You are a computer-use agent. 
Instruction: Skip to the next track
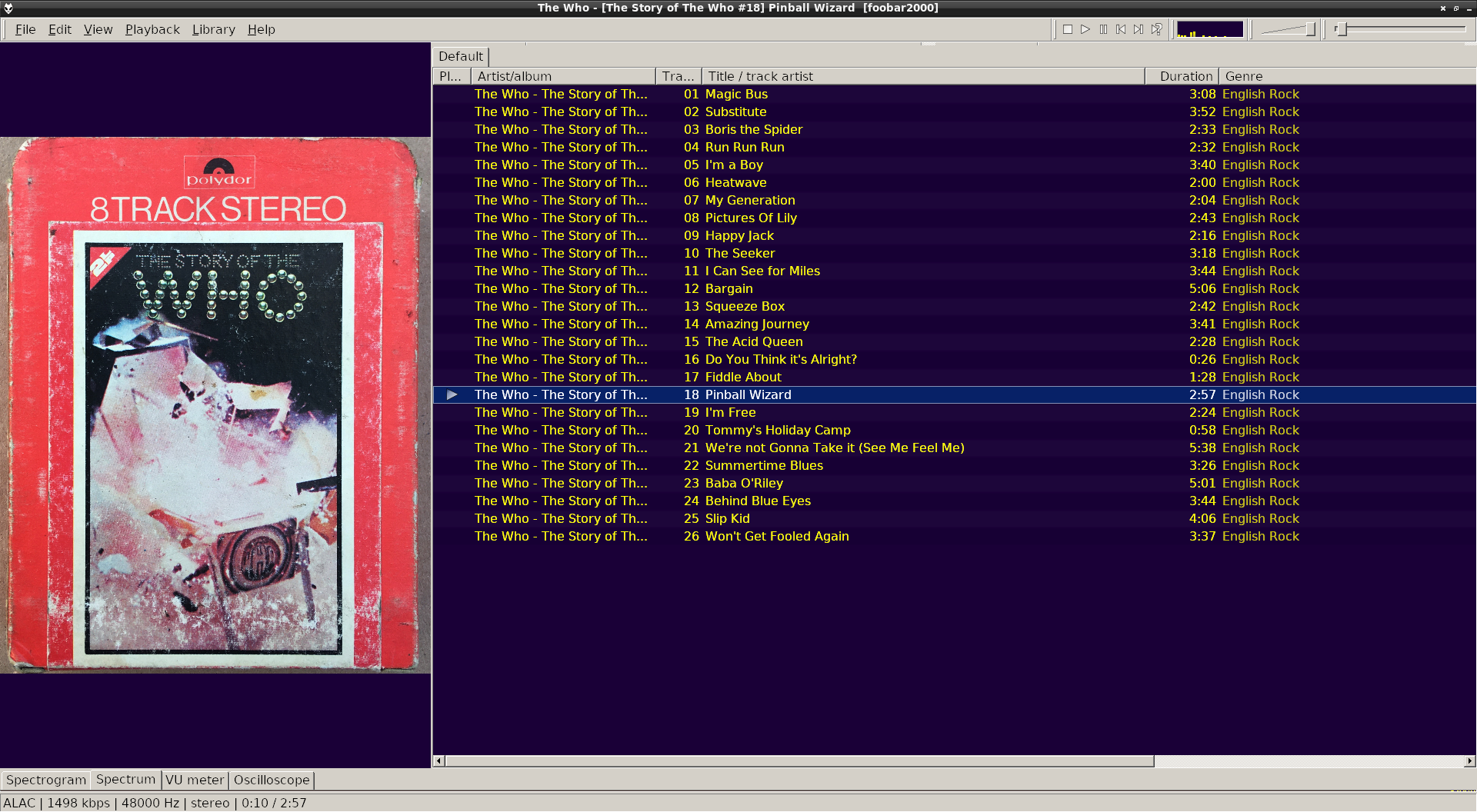pos(1139,29)
